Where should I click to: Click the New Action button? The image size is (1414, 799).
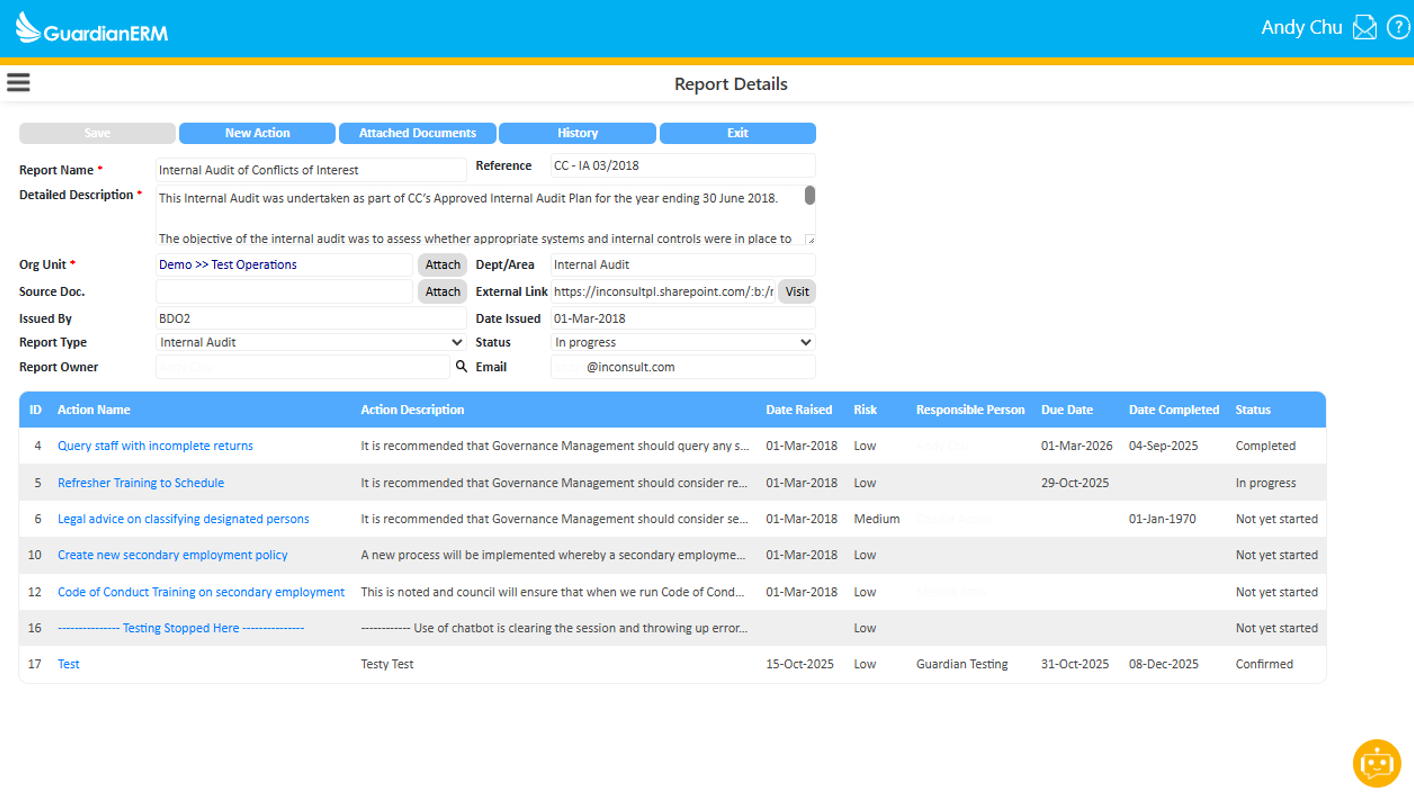point(257,133)
